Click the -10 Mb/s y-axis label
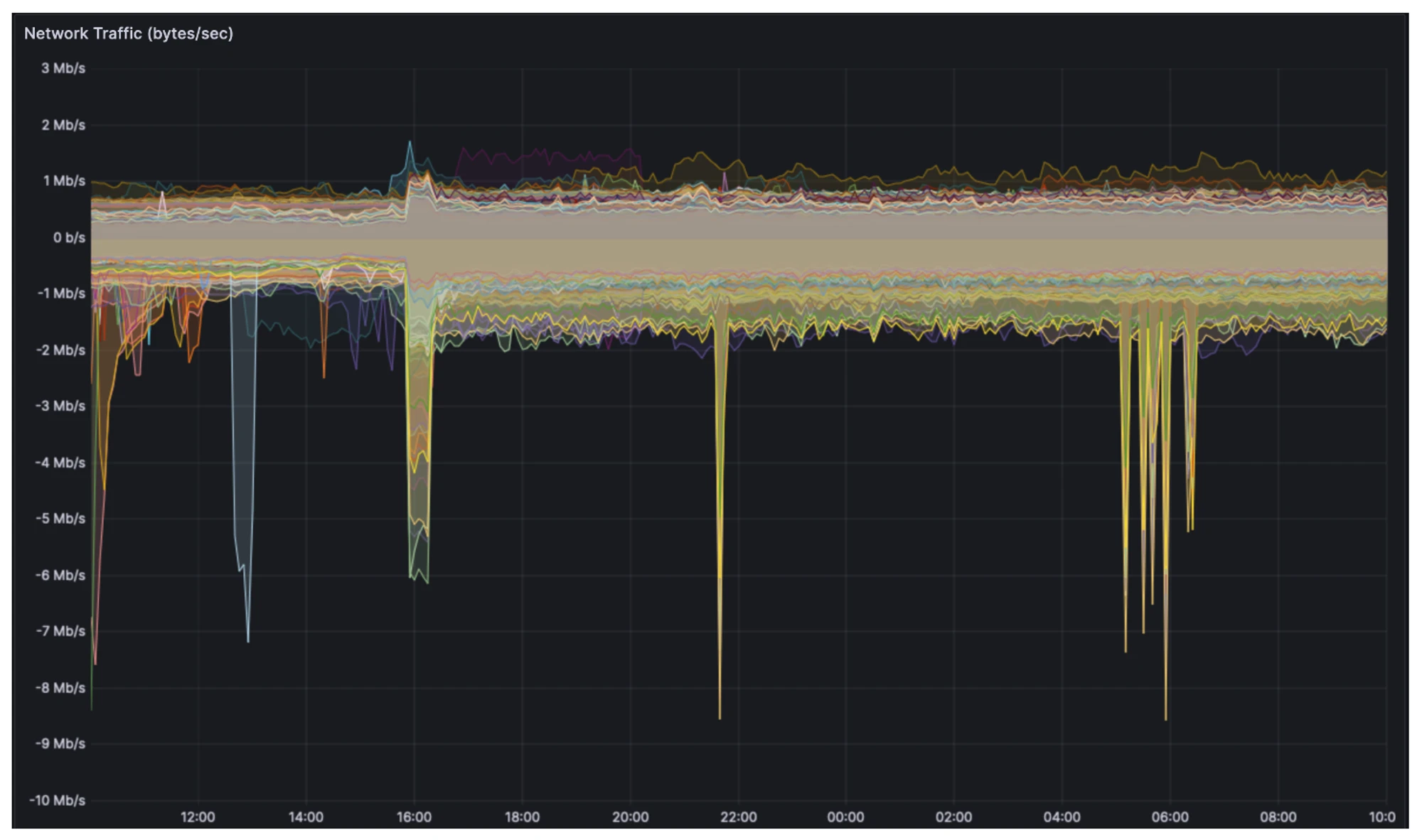 57,800
